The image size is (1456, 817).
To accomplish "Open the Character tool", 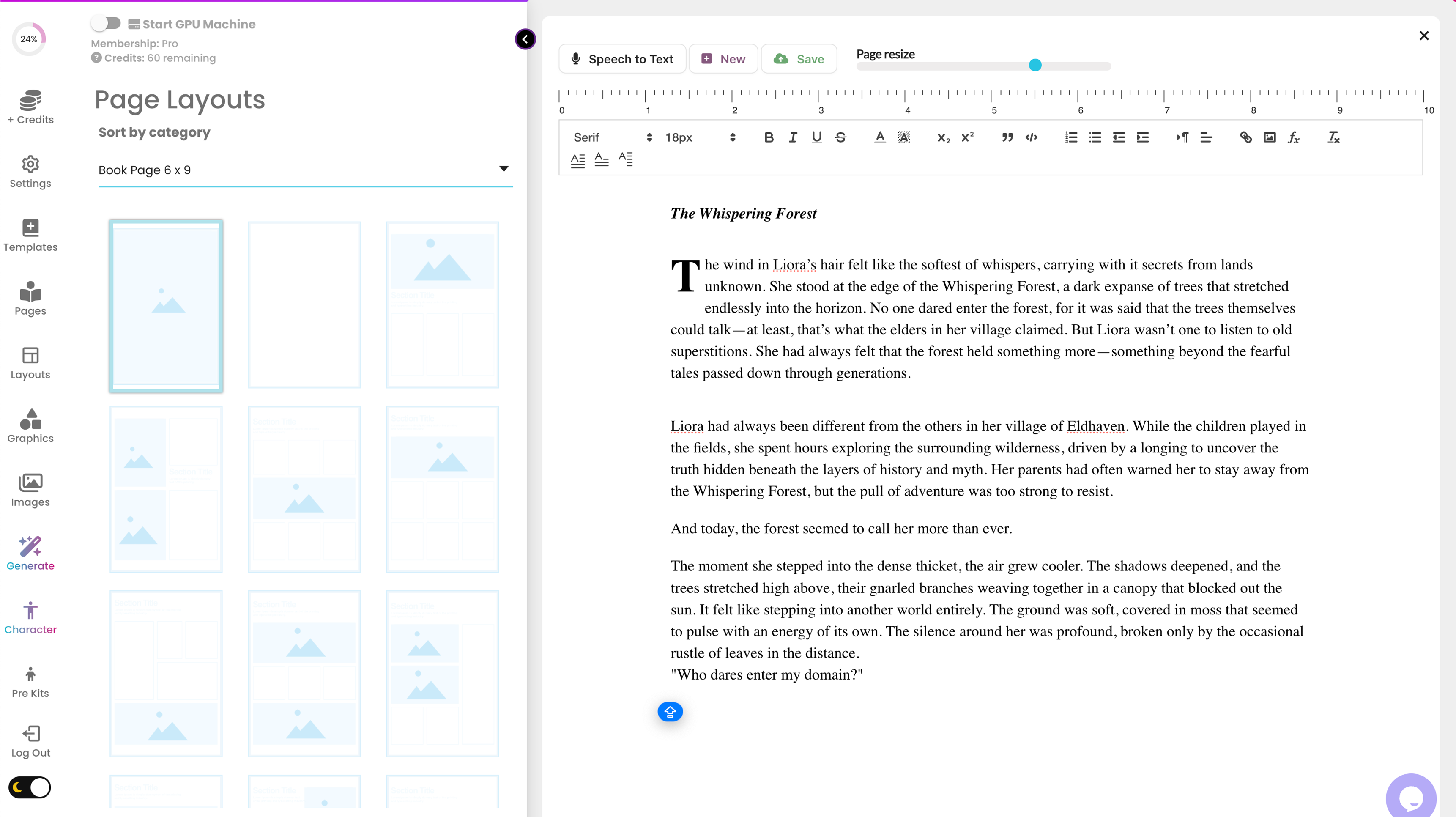I will point(30,618).
